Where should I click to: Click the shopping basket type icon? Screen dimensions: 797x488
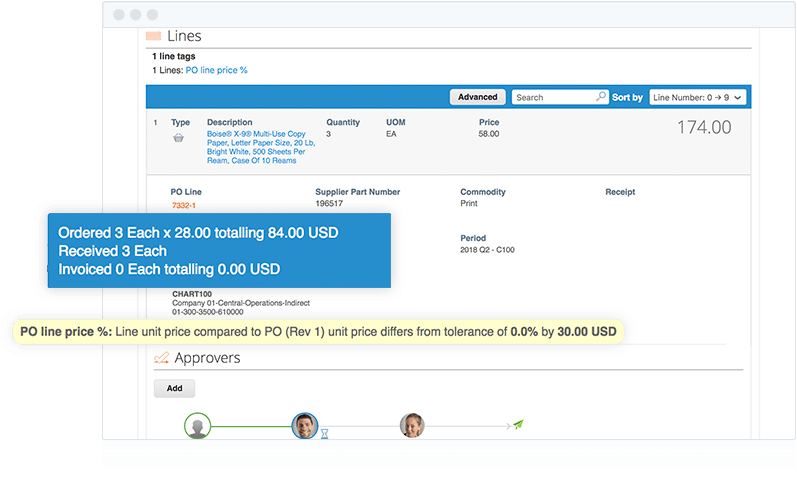point(178,138)
